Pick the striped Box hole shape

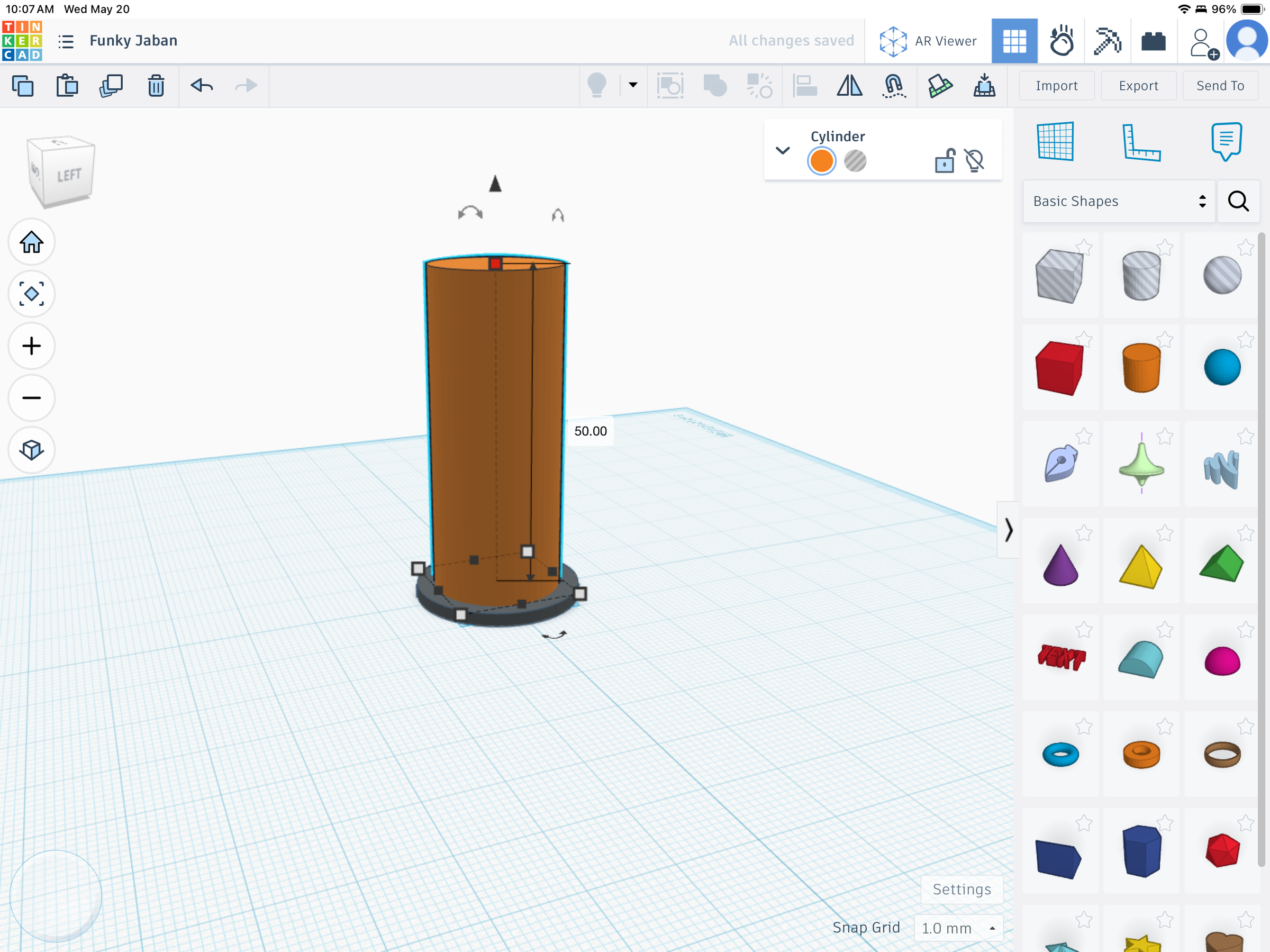[1060, 276]
